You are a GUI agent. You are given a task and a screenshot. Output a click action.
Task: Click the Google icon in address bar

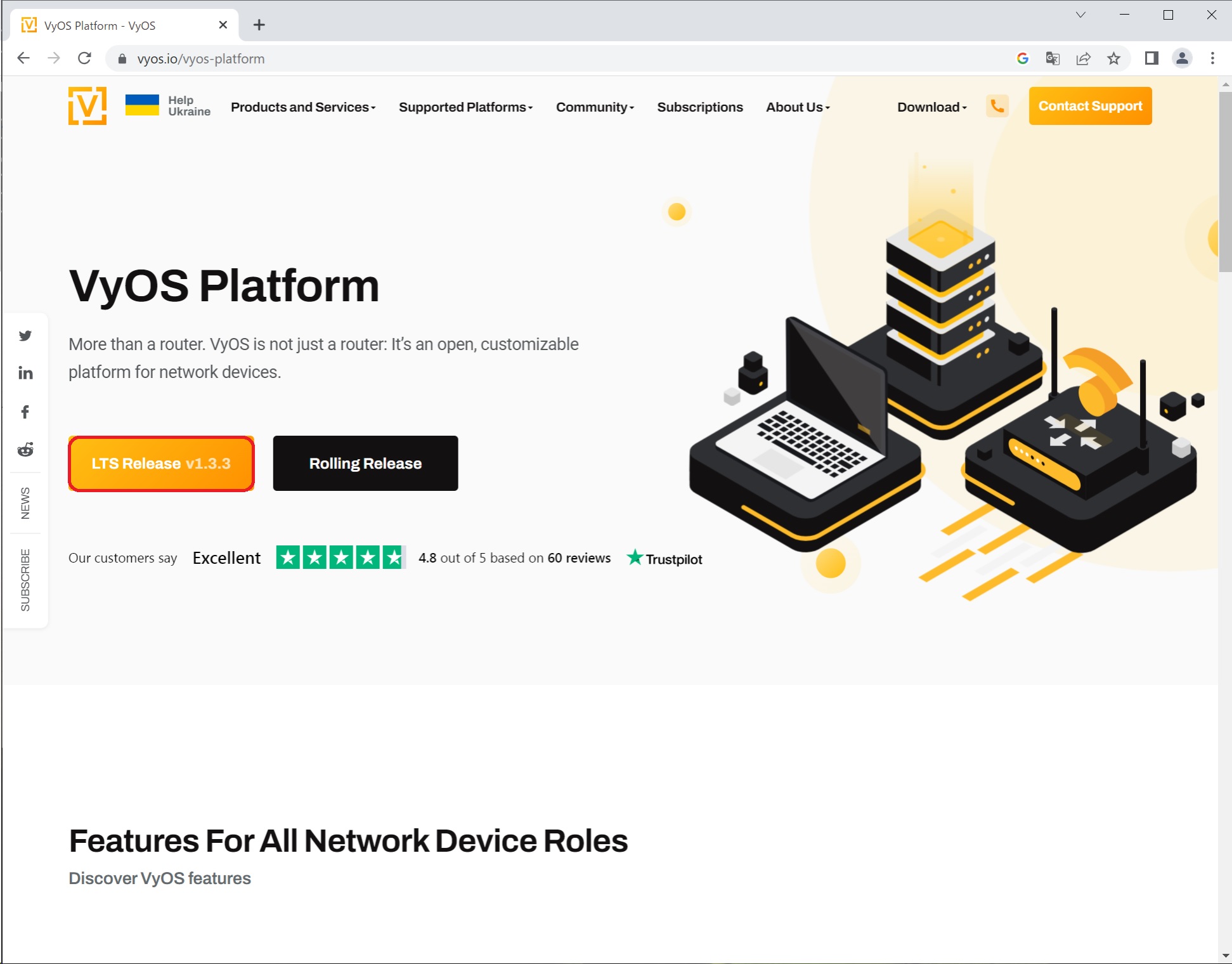click(1022, 58)
